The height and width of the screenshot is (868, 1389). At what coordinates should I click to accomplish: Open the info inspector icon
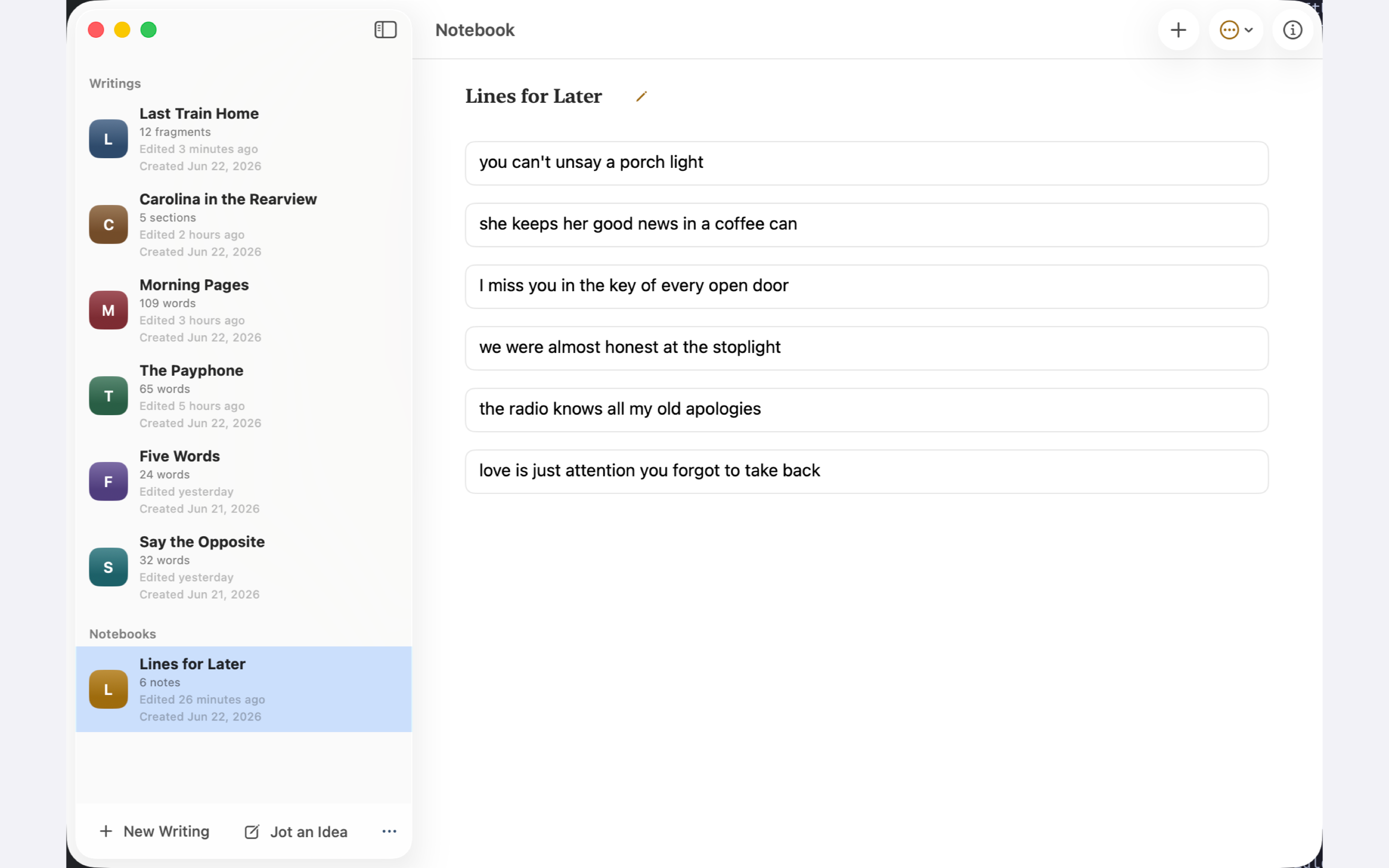[1292, 30]
